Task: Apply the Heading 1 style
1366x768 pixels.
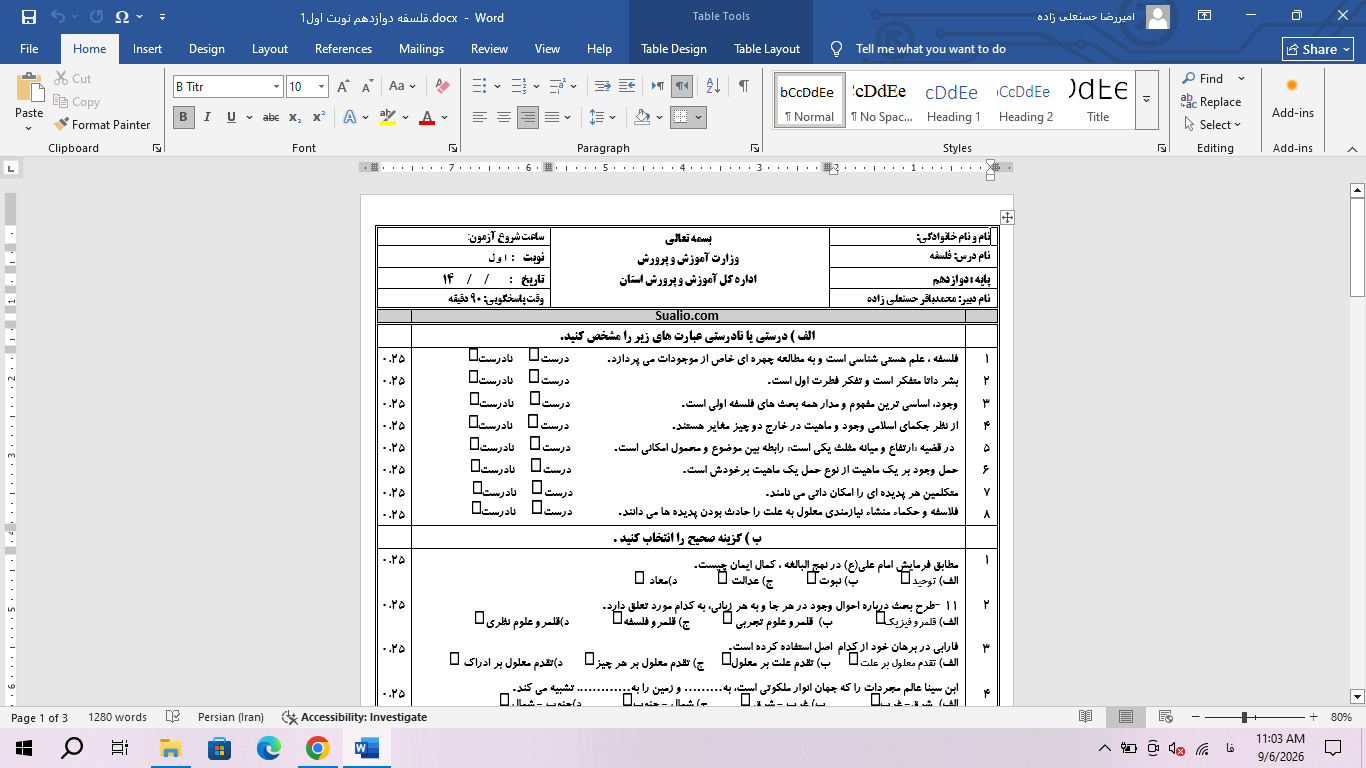Action: pos(953,100)
